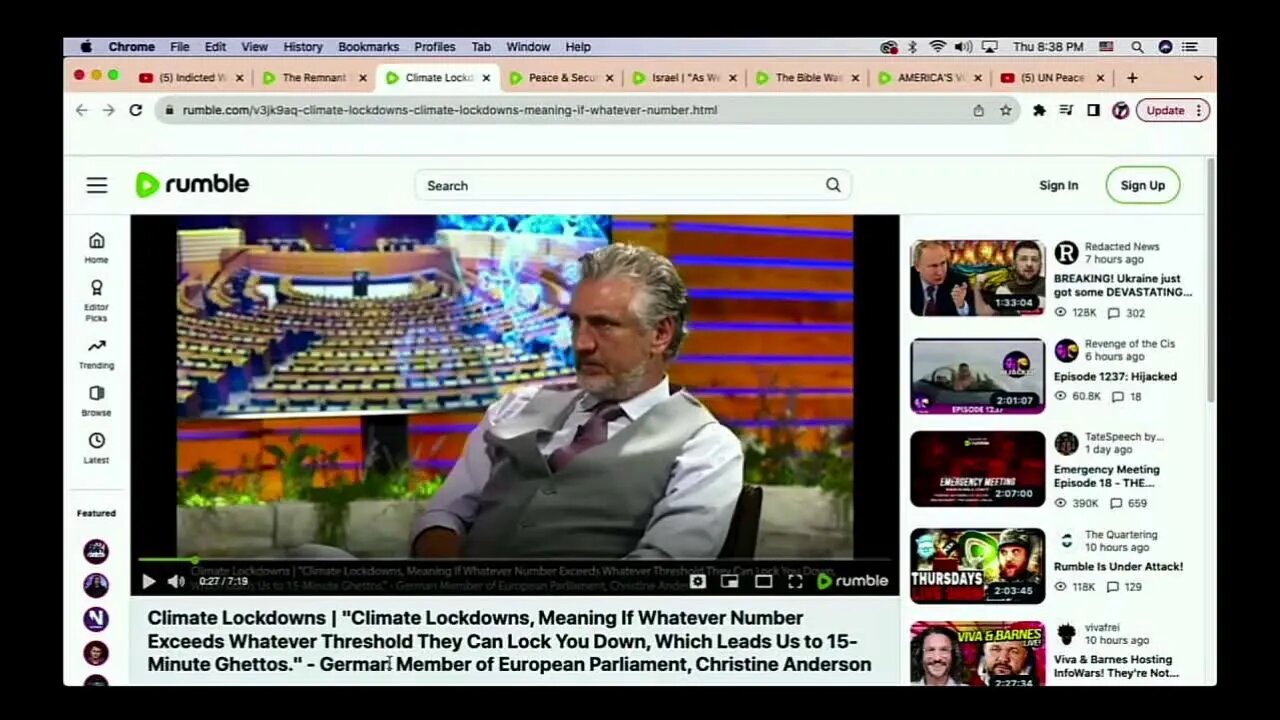Open The Quartering channel avatar
The height and width of the screenshot is (720, 1280).
tap(1066, 541)
